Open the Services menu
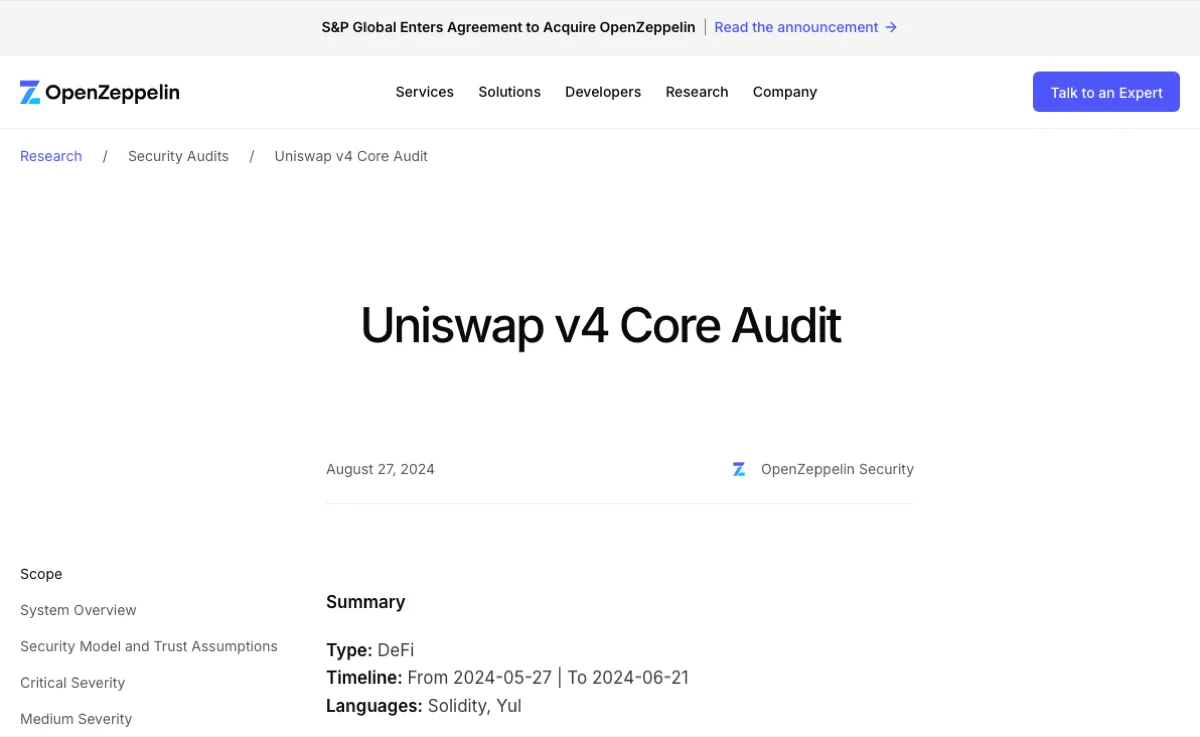 click(424, 92)
